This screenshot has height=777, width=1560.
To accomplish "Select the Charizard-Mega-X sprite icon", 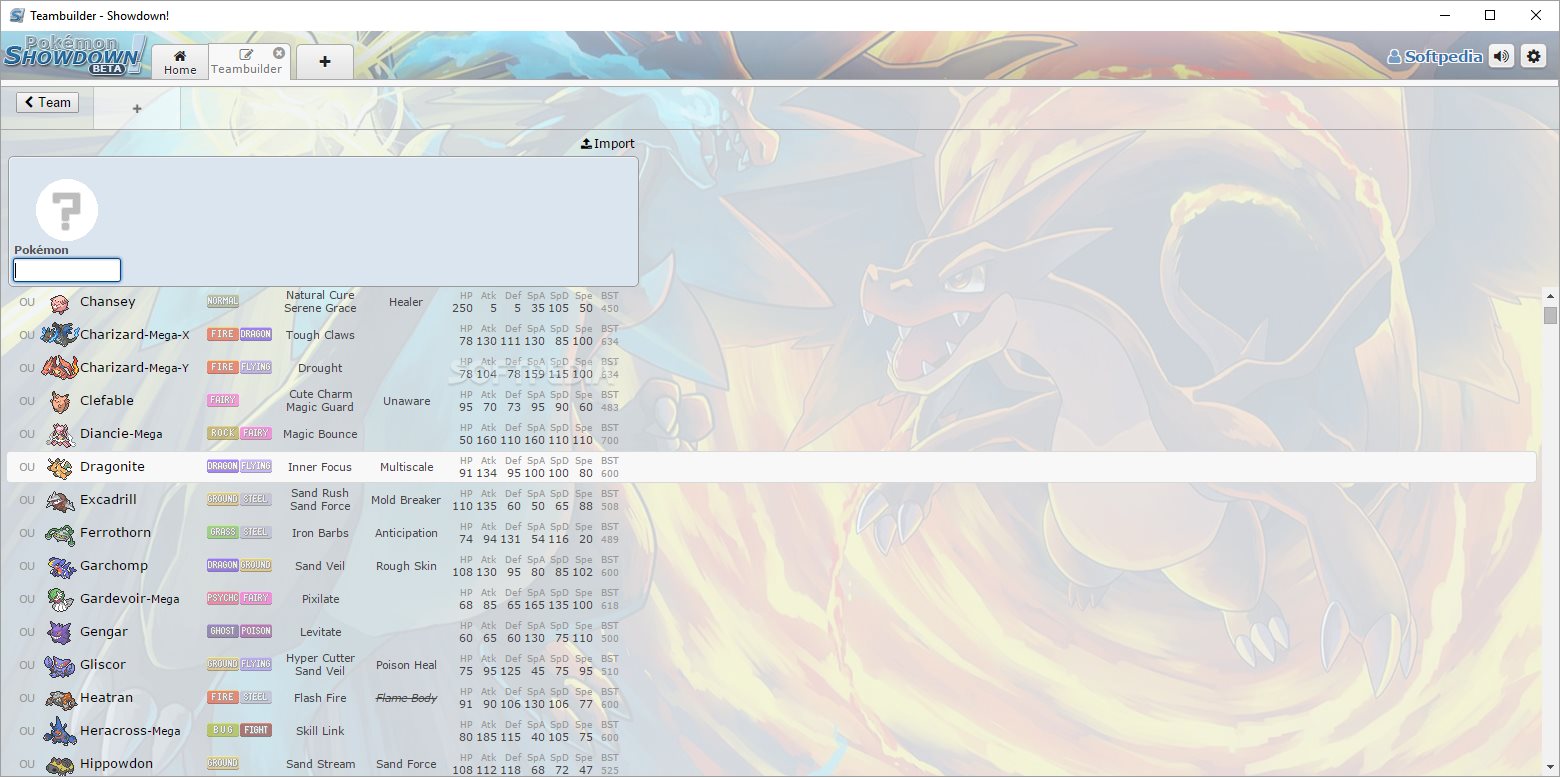I will point(60,335).
